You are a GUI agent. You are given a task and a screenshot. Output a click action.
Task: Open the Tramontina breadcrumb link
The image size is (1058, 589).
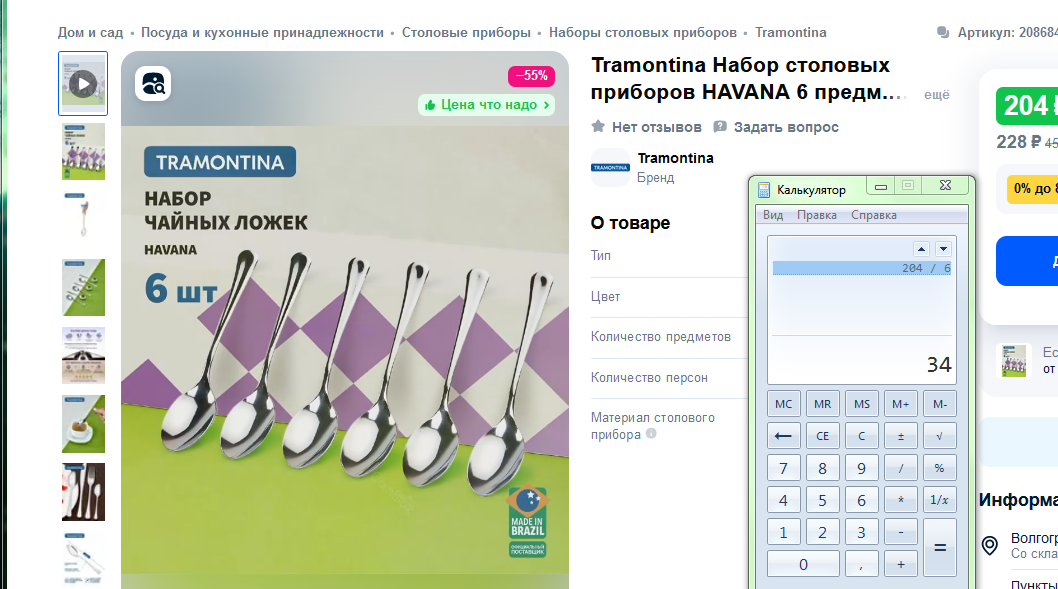pyautogui.click(x=791, y=32)
